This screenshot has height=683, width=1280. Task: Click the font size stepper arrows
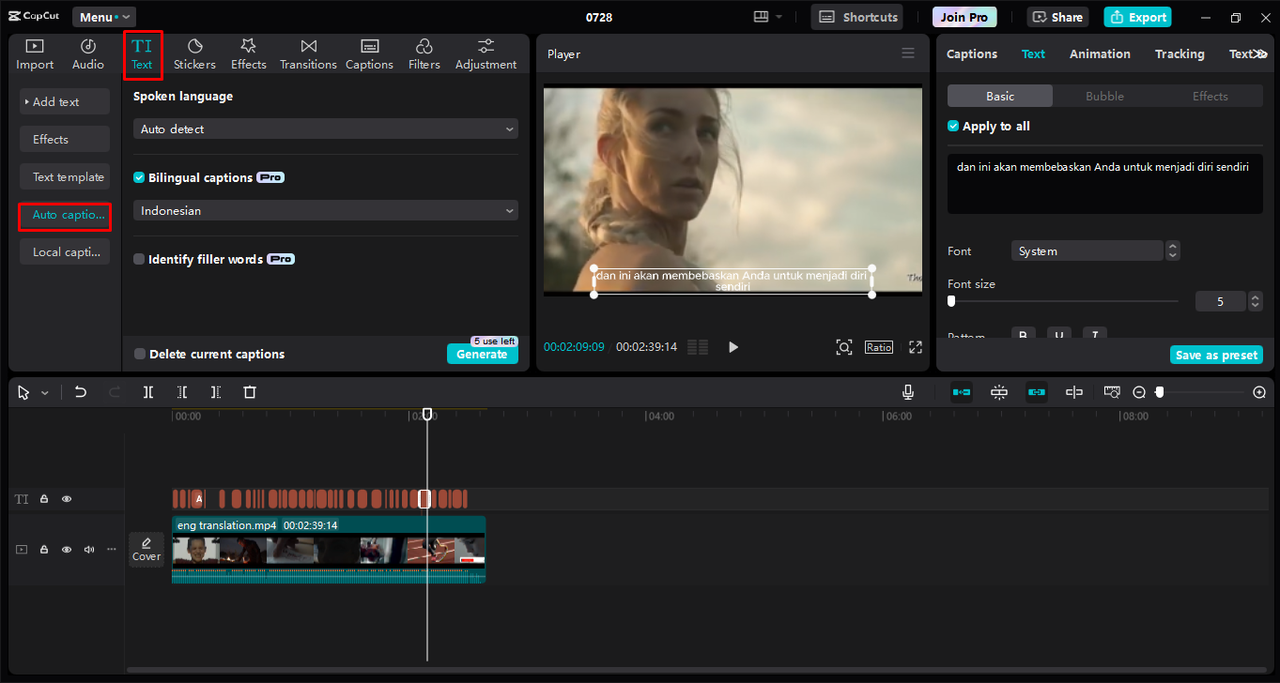(x=1255, y=301)
